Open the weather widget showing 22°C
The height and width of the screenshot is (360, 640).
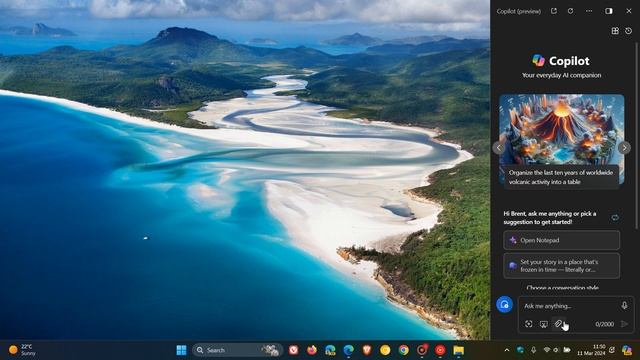point(22,350)
